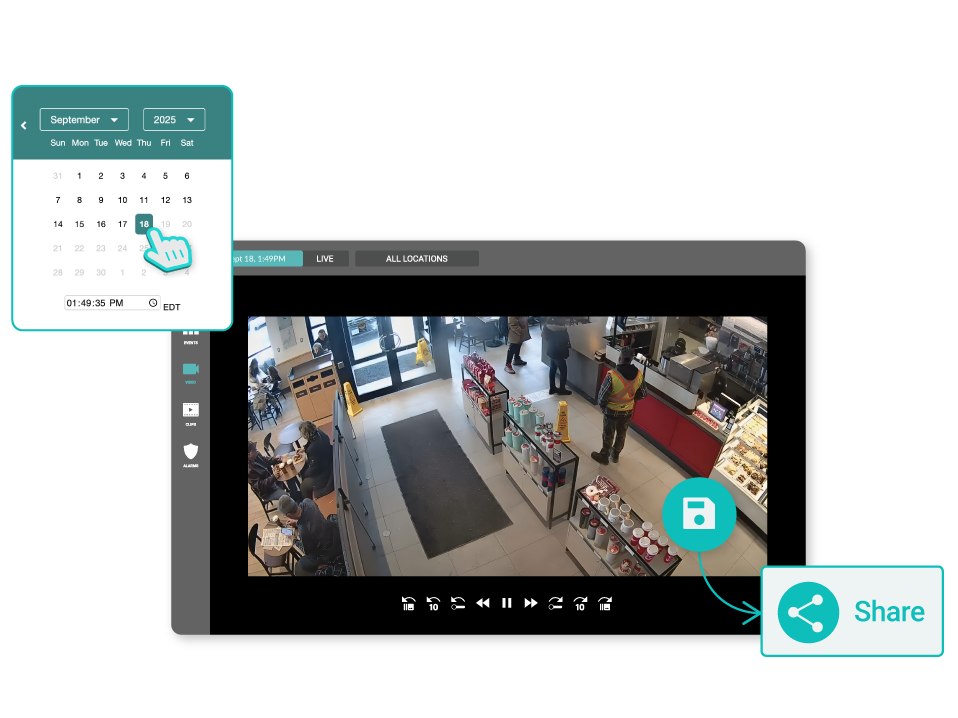
Task: Open the Alarms panel
Action: [190, 452]
